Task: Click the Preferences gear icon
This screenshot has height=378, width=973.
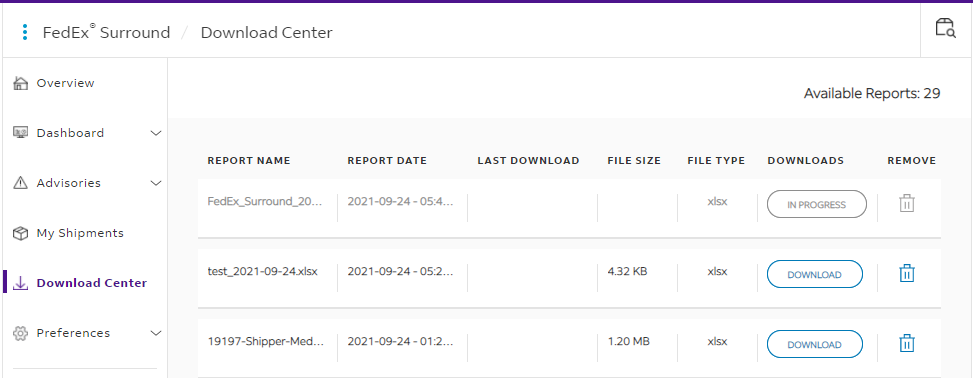Action: point(20,333)
